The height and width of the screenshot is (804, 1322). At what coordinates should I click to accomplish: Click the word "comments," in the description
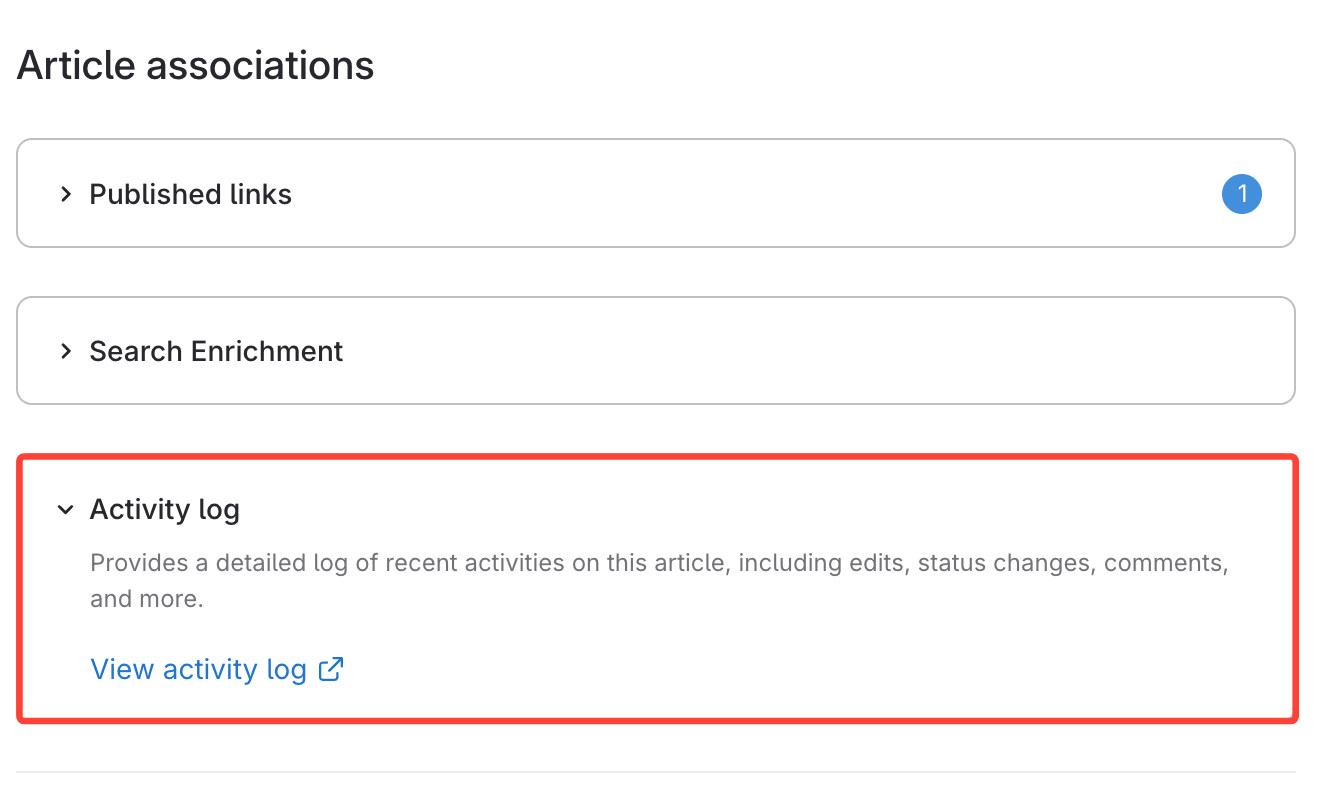click(x=1165, y=563)
